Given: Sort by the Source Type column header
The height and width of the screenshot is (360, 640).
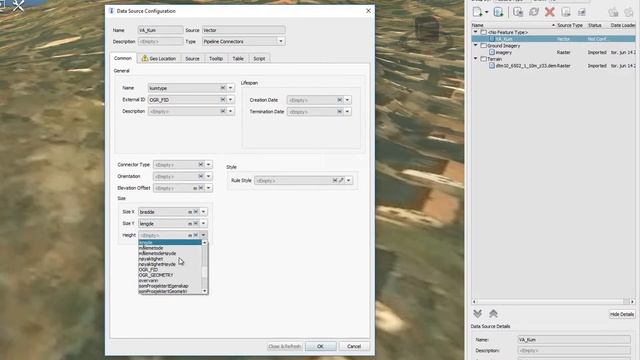Looking at the screenshot, I should [x=570, y=25].
